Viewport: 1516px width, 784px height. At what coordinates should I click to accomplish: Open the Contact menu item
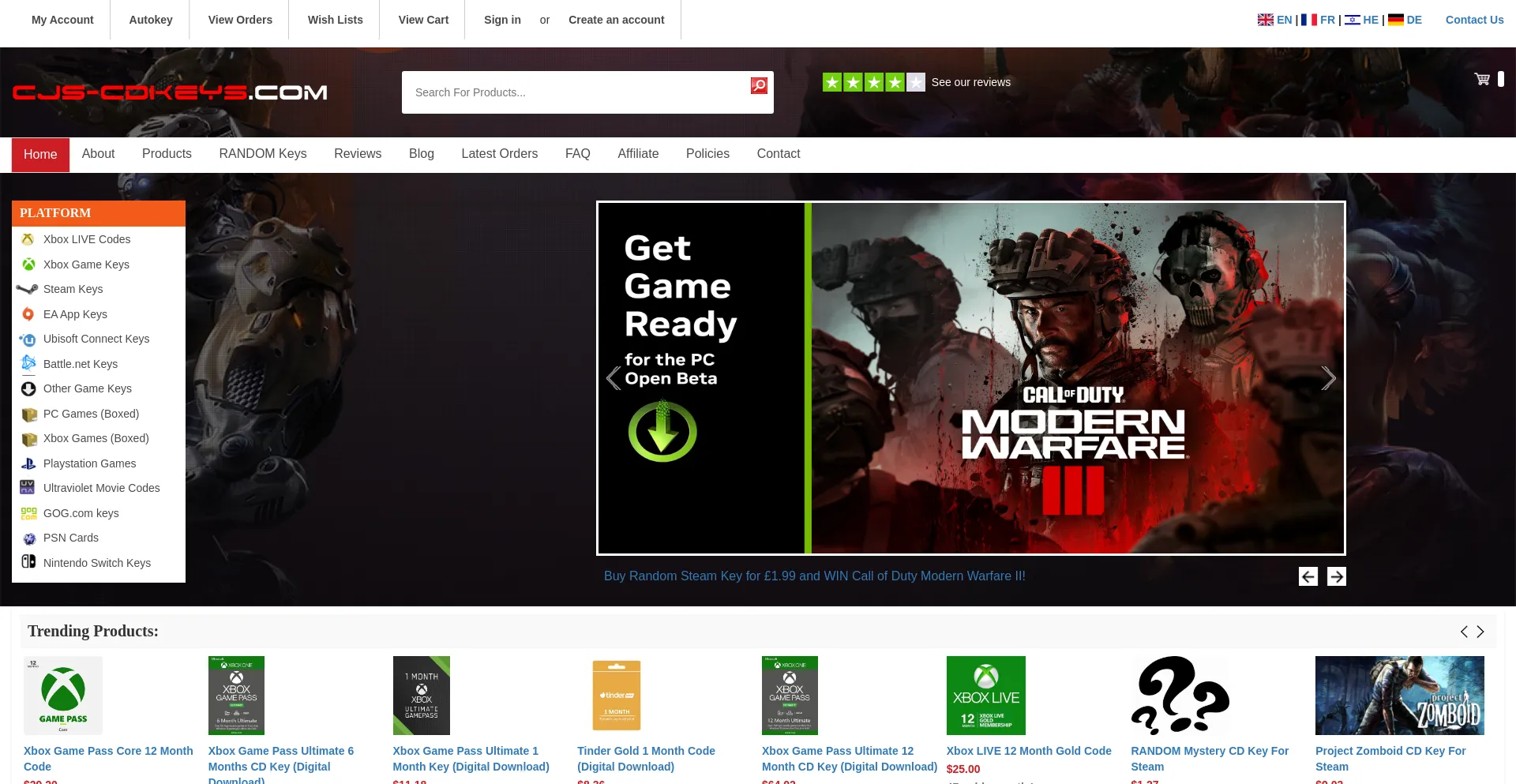[x=779, y=154]
